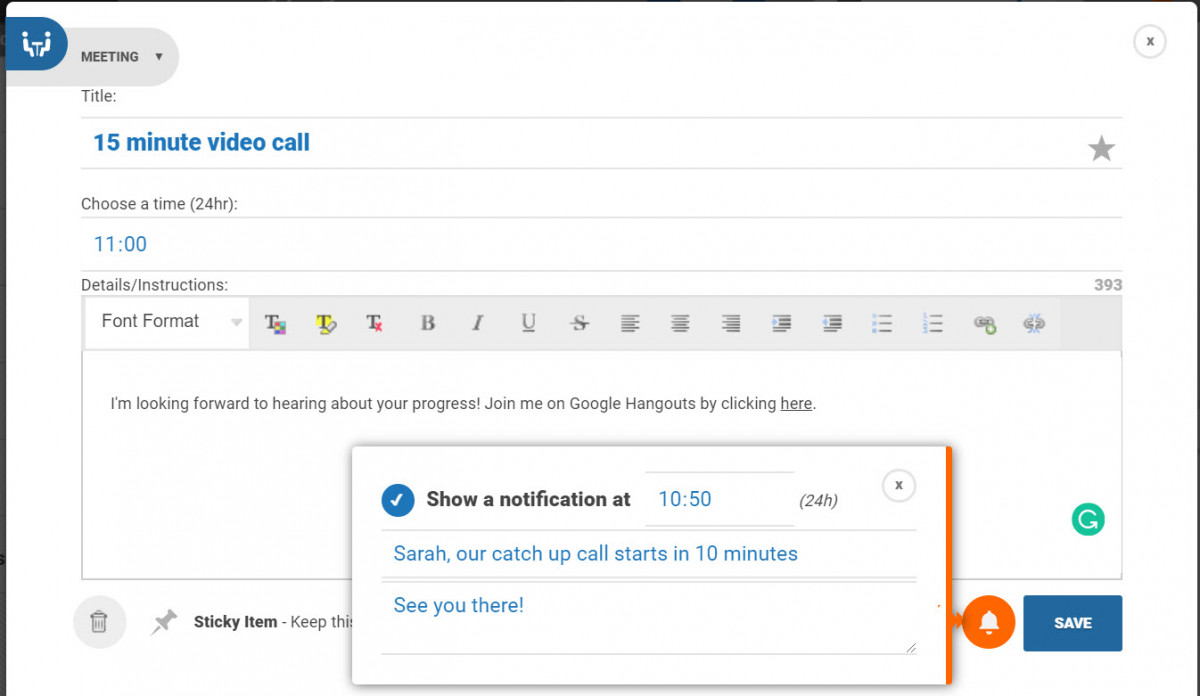Click the clear formatting icon
This screenshot has width=1200, height=696.
374,323
